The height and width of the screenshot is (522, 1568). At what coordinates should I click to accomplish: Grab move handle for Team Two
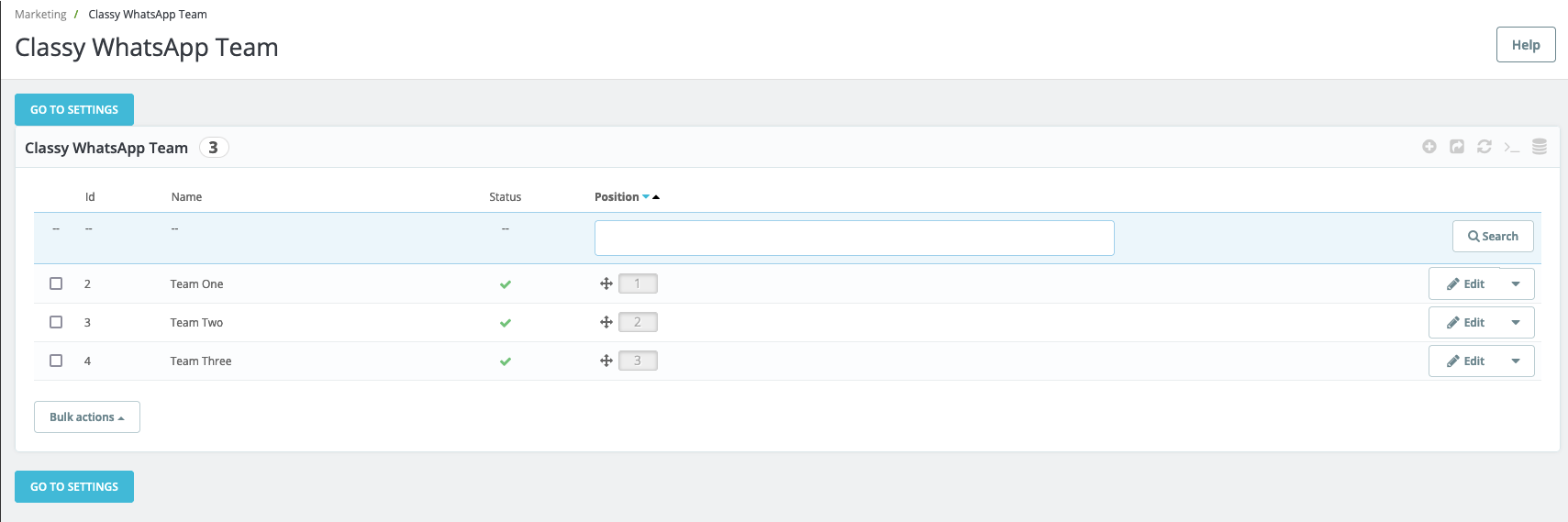click(606, 322)
